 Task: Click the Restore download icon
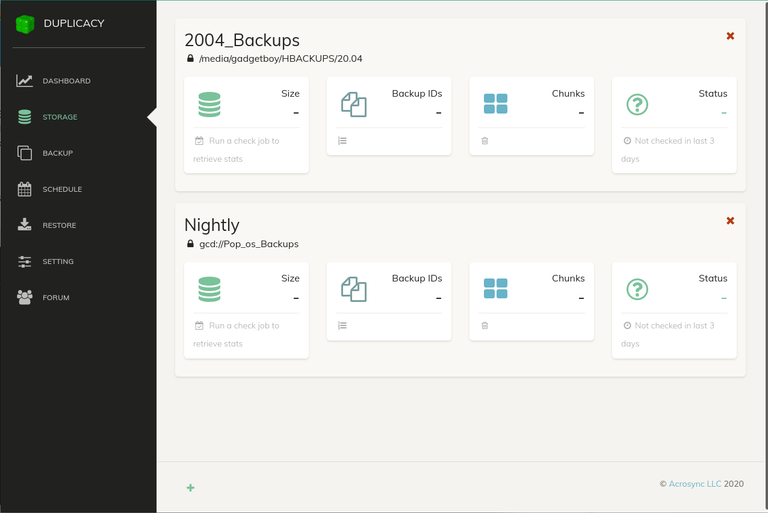pos(24,225)
